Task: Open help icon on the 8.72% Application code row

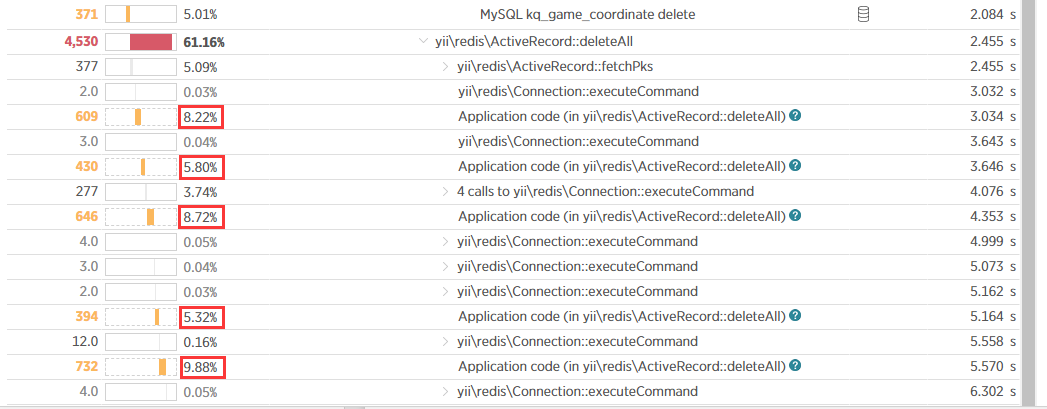Action: coord(795,216)
